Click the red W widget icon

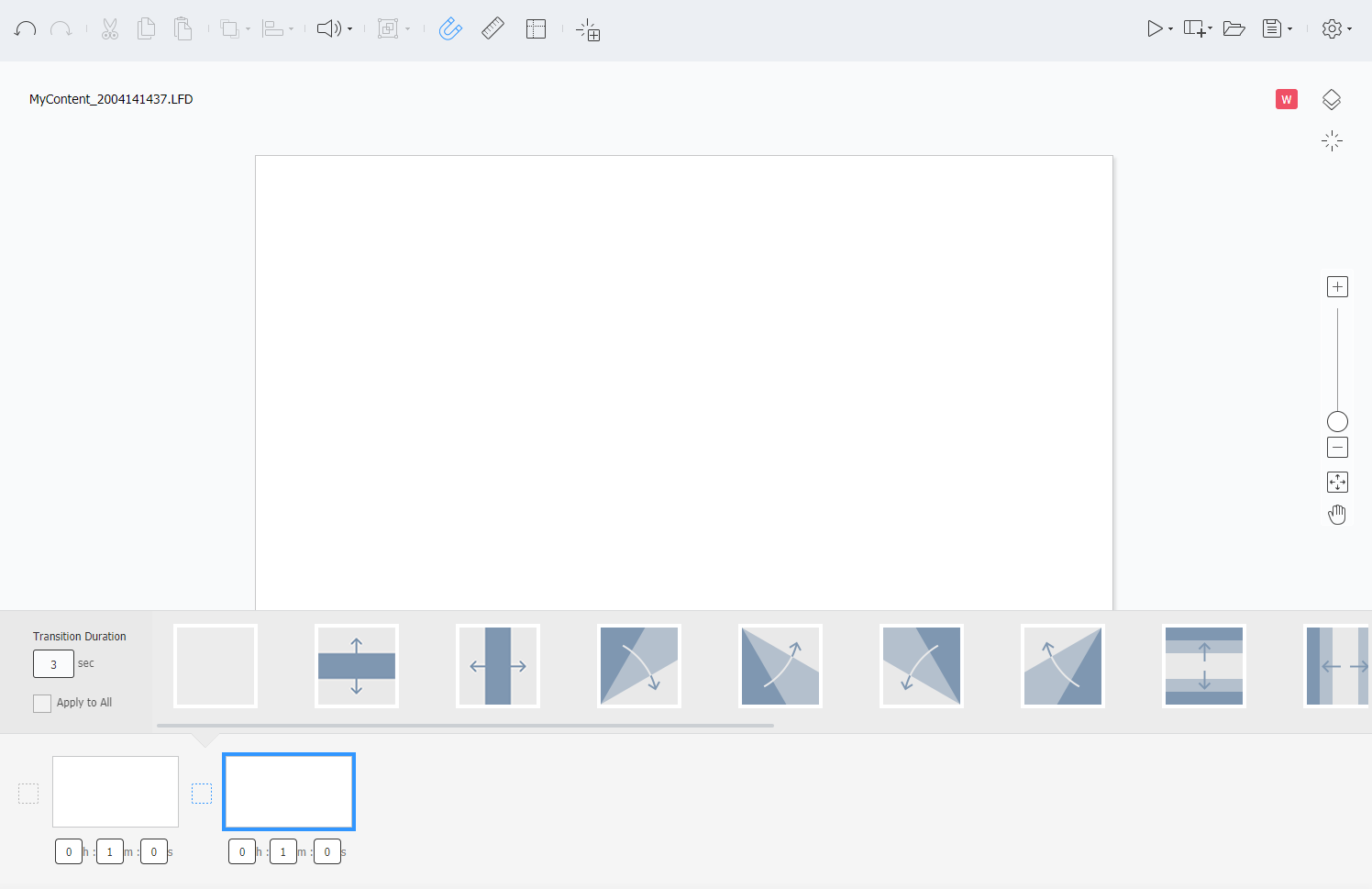pyautogui.click(x=1287, y=99)
